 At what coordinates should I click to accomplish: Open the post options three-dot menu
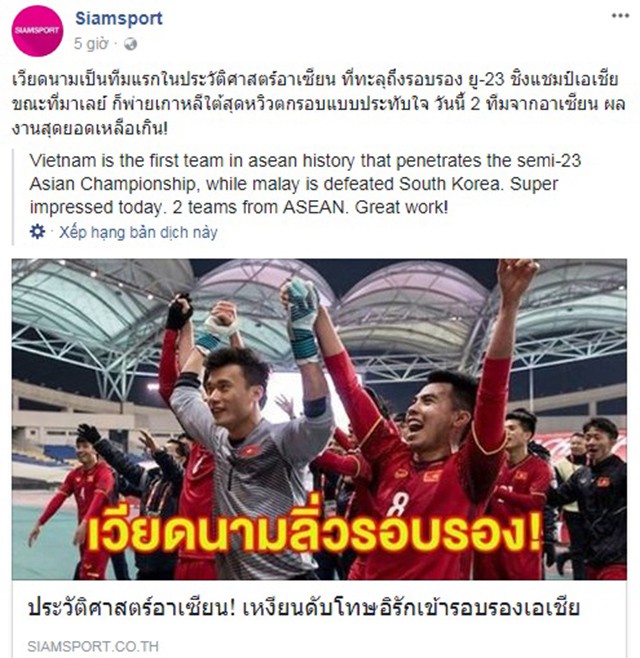tap(620, 16)
